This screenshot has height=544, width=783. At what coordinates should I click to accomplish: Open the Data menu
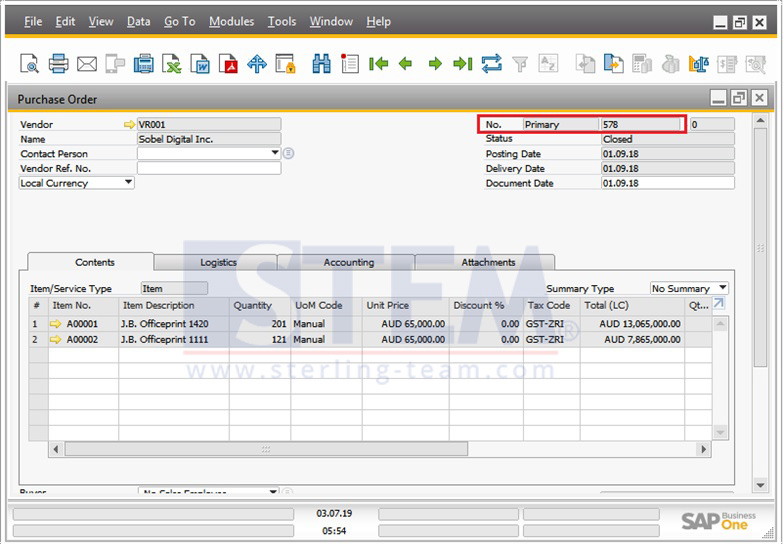(x=138, y=21)
